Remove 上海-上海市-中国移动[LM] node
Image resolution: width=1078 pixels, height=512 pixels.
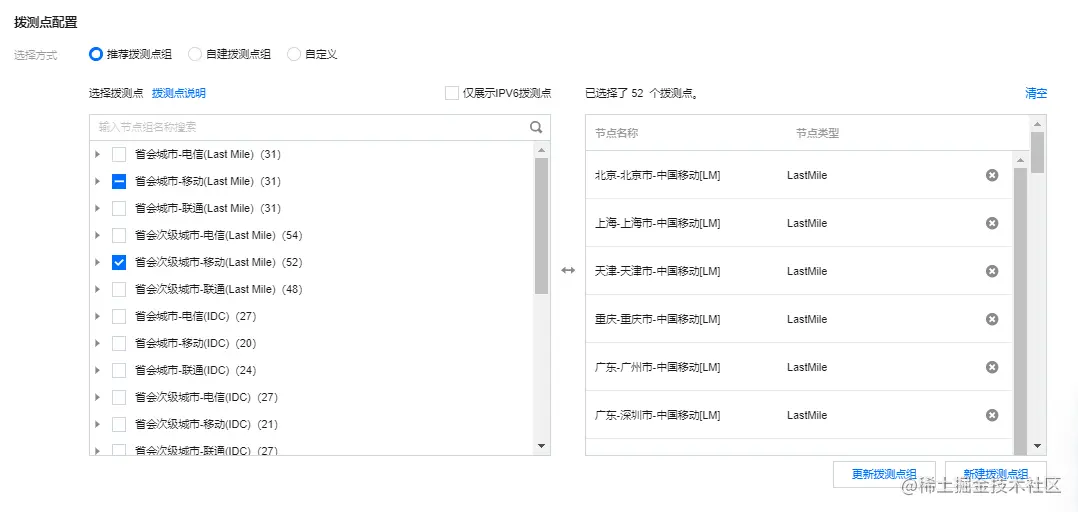pyautogui.click(x=992, y=223)
